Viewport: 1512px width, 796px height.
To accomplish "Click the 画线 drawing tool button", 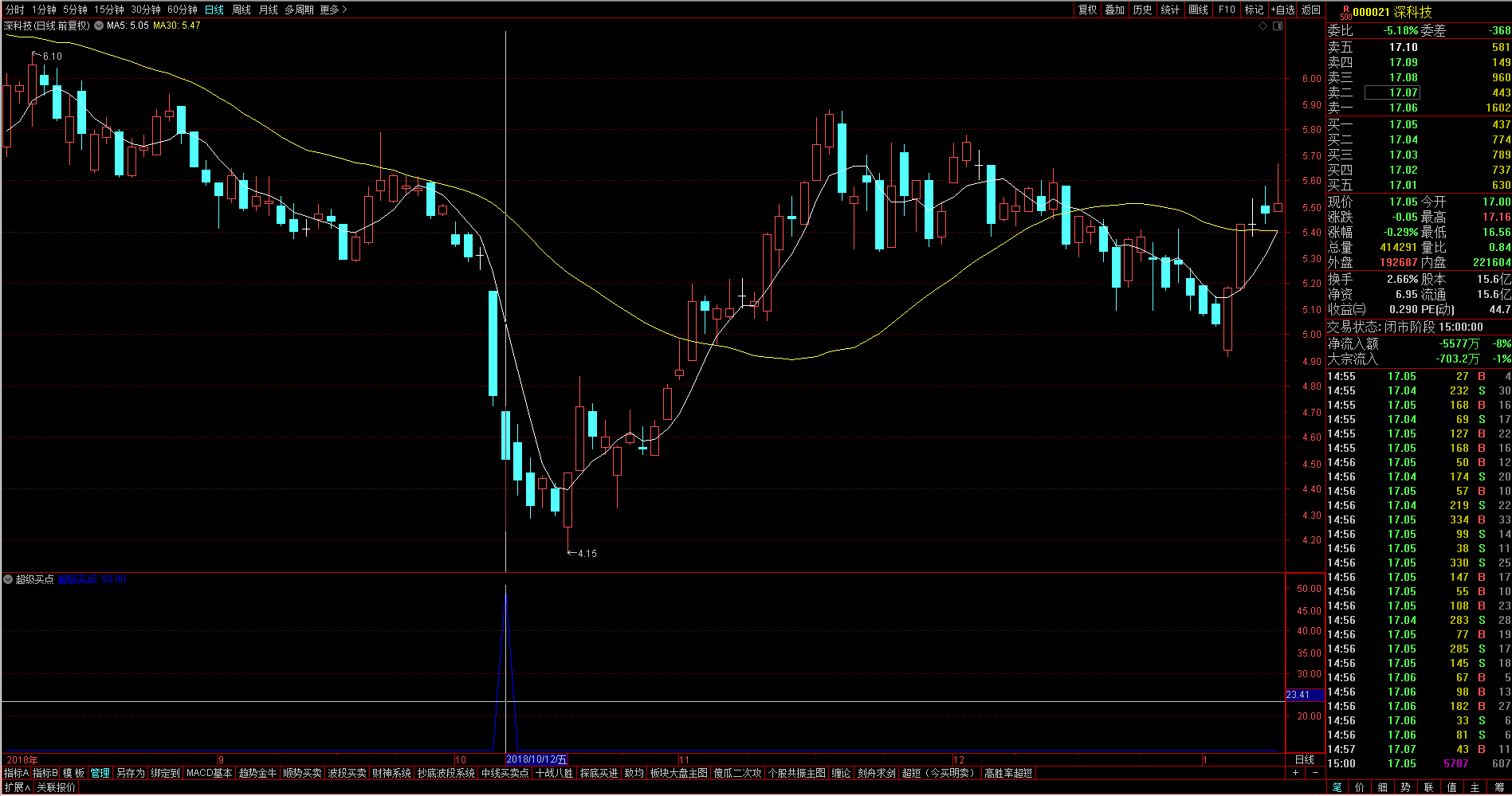I will point(1198,10).
